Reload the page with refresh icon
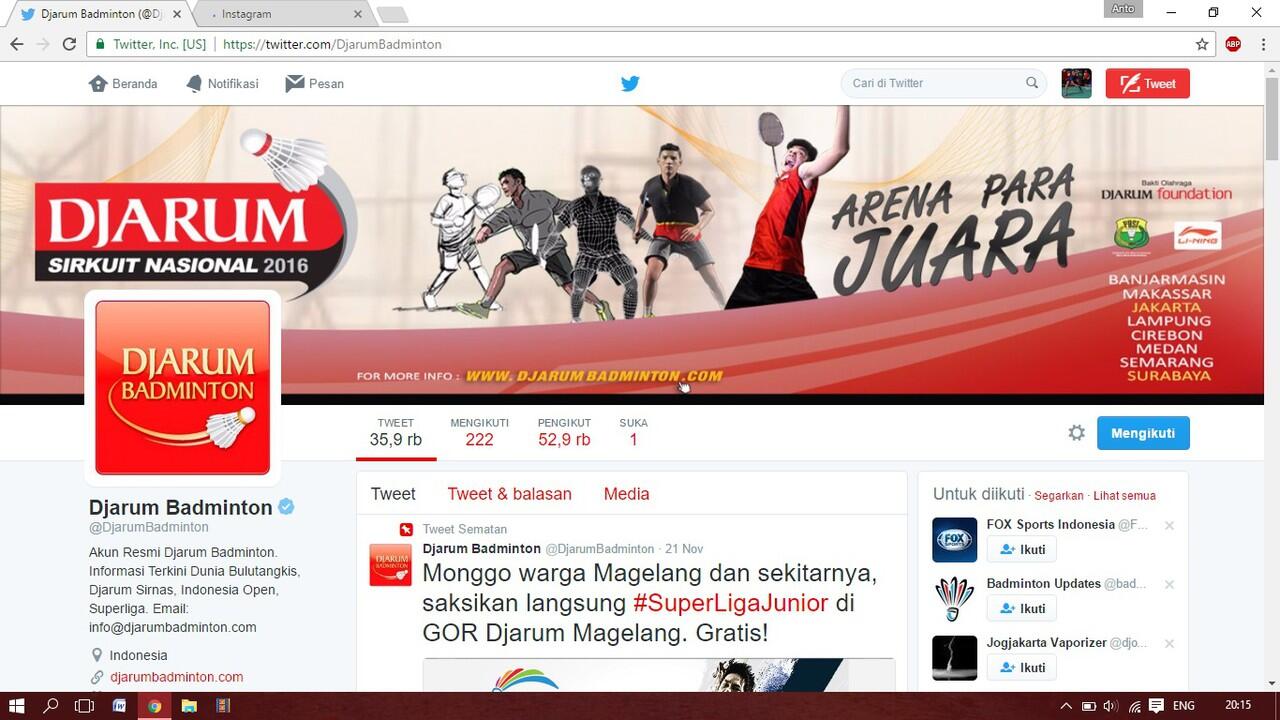This screenshot has width=1280, height=720. [x=69, y=44]
